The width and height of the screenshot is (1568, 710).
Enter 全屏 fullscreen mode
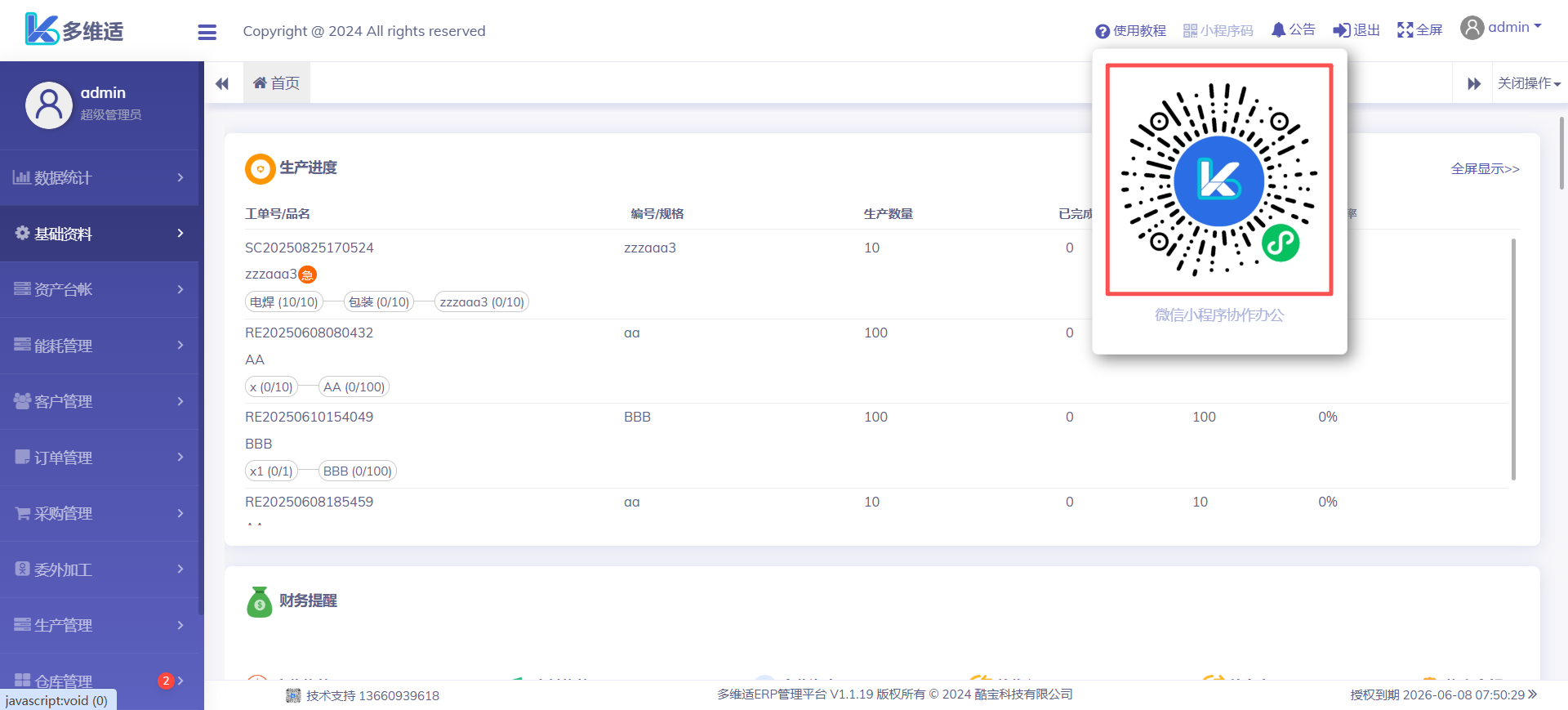[x=1419, y=30]
